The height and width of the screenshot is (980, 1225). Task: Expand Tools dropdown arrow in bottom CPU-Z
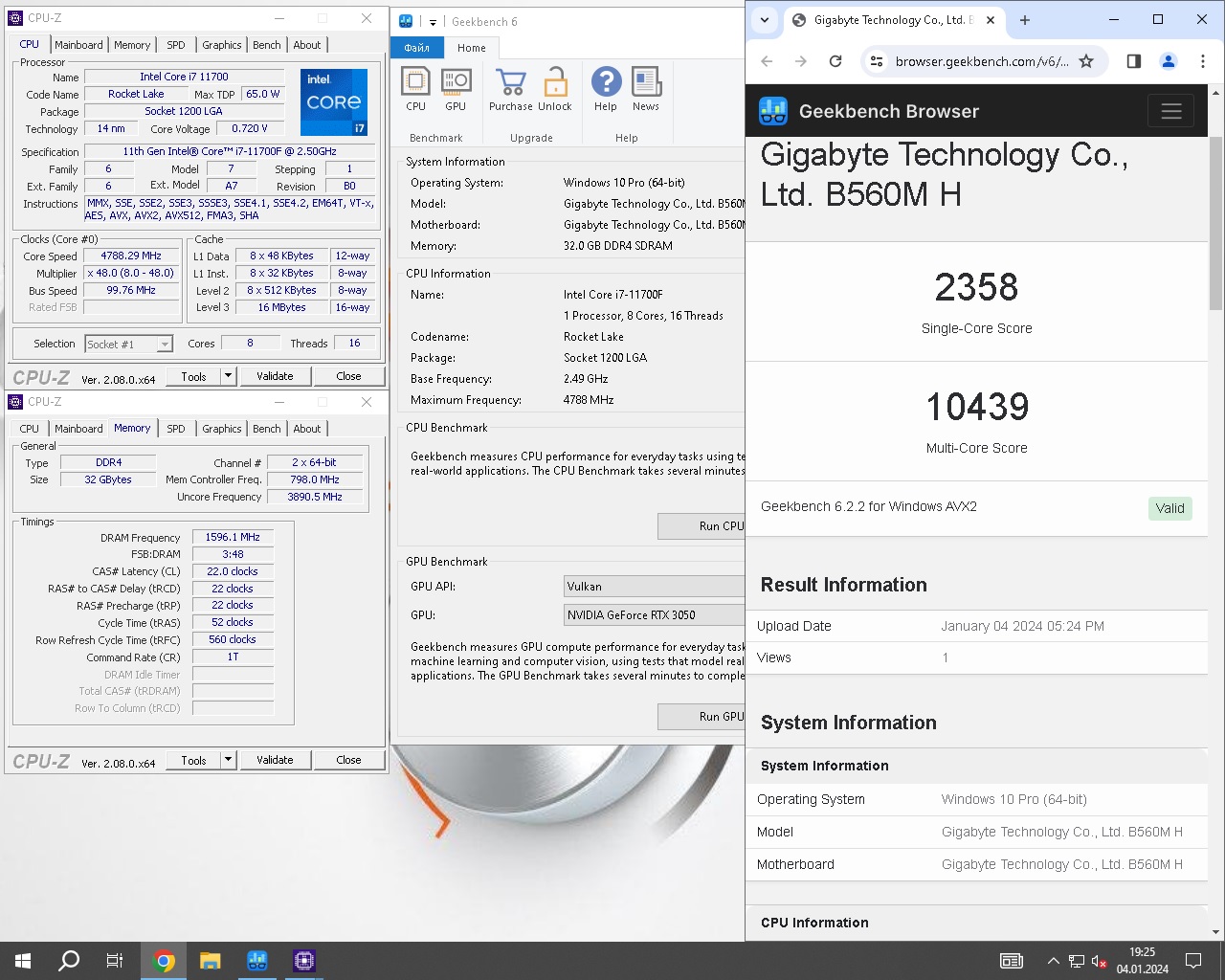coord(228,760)
